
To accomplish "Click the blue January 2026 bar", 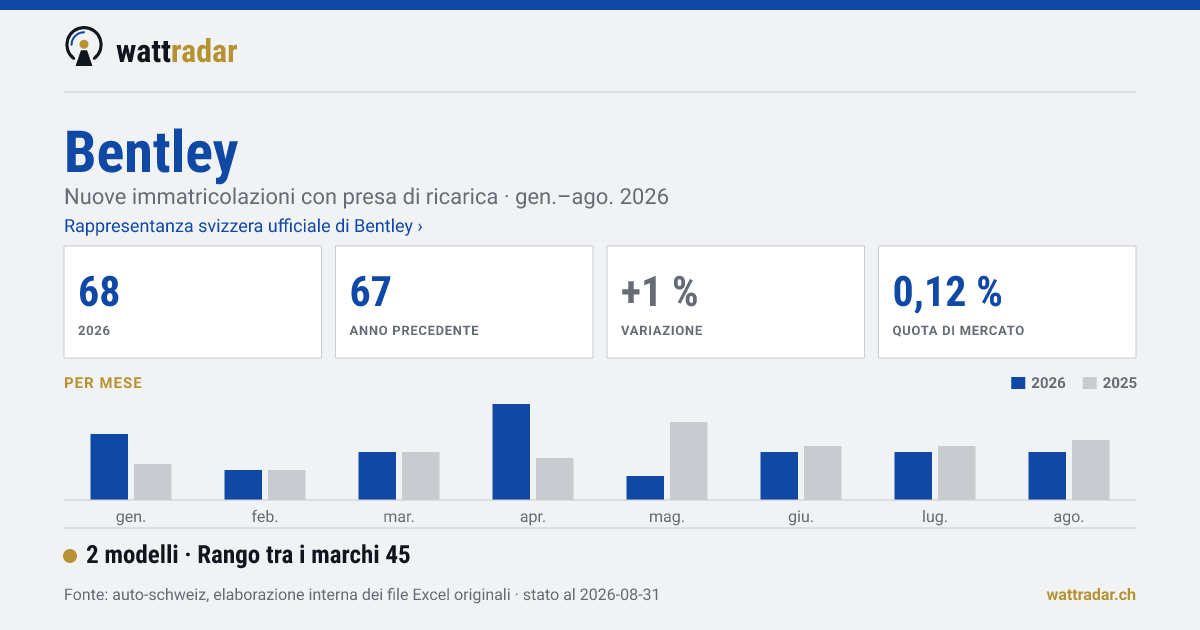I will point(109,467).
